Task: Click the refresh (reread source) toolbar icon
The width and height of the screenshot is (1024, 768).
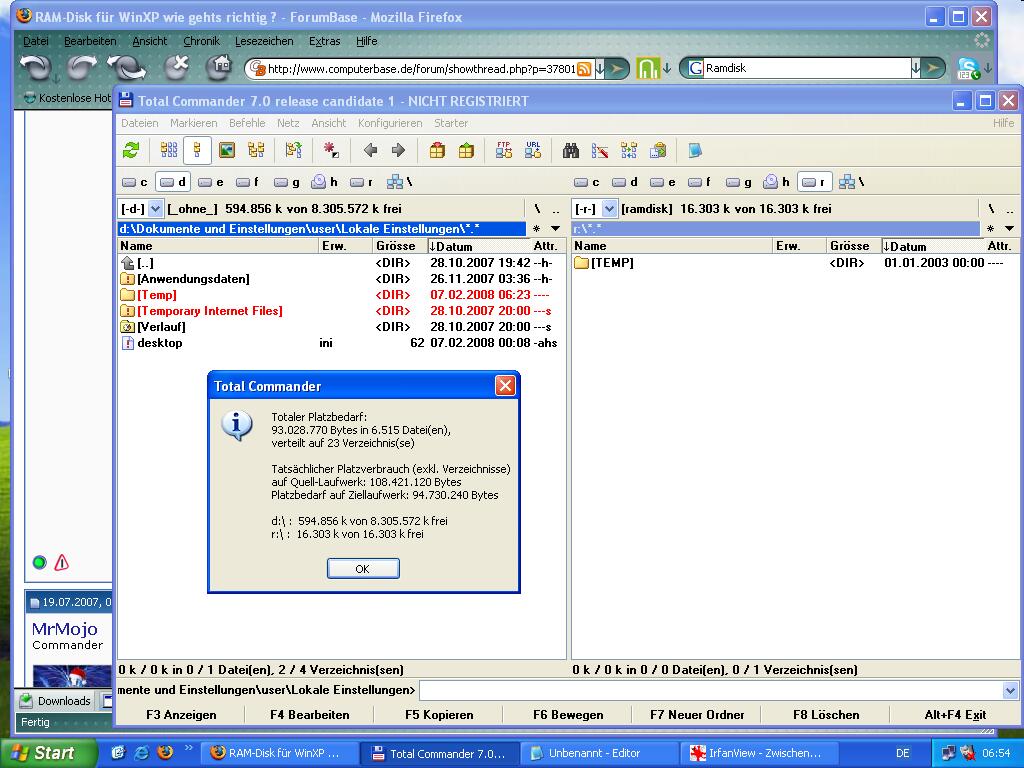Action: tap(131, 151)
